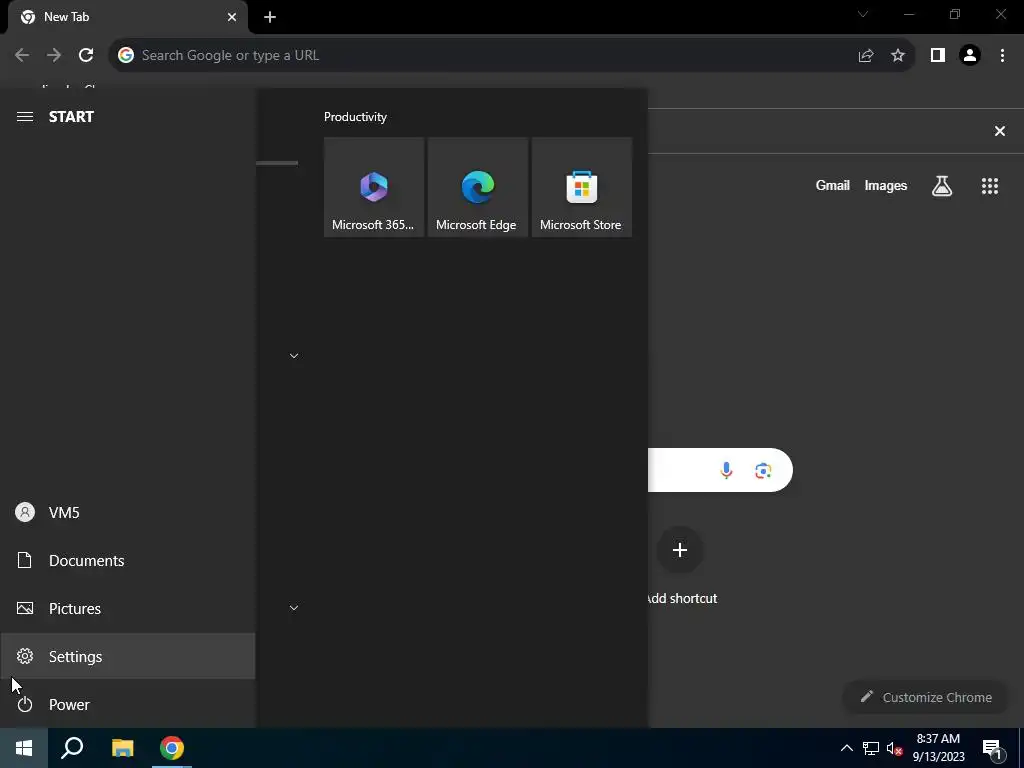Open Chrome profile avatar
Screen dimensions: 1024x768
pos(970,56)
